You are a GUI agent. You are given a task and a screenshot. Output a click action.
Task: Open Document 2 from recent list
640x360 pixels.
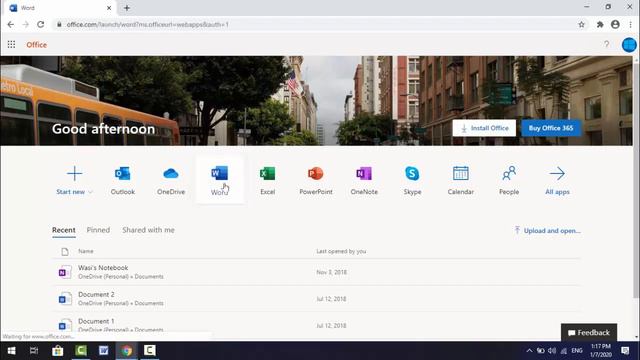pyautogui.click(x=316, y=299)
